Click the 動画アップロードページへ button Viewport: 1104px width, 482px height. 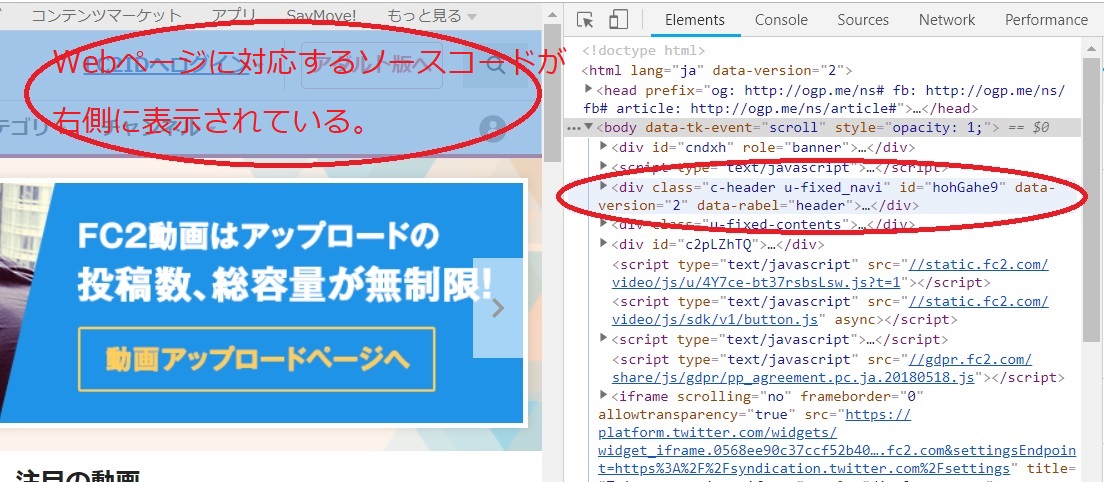pyautogui.click(x=257, y=359)
